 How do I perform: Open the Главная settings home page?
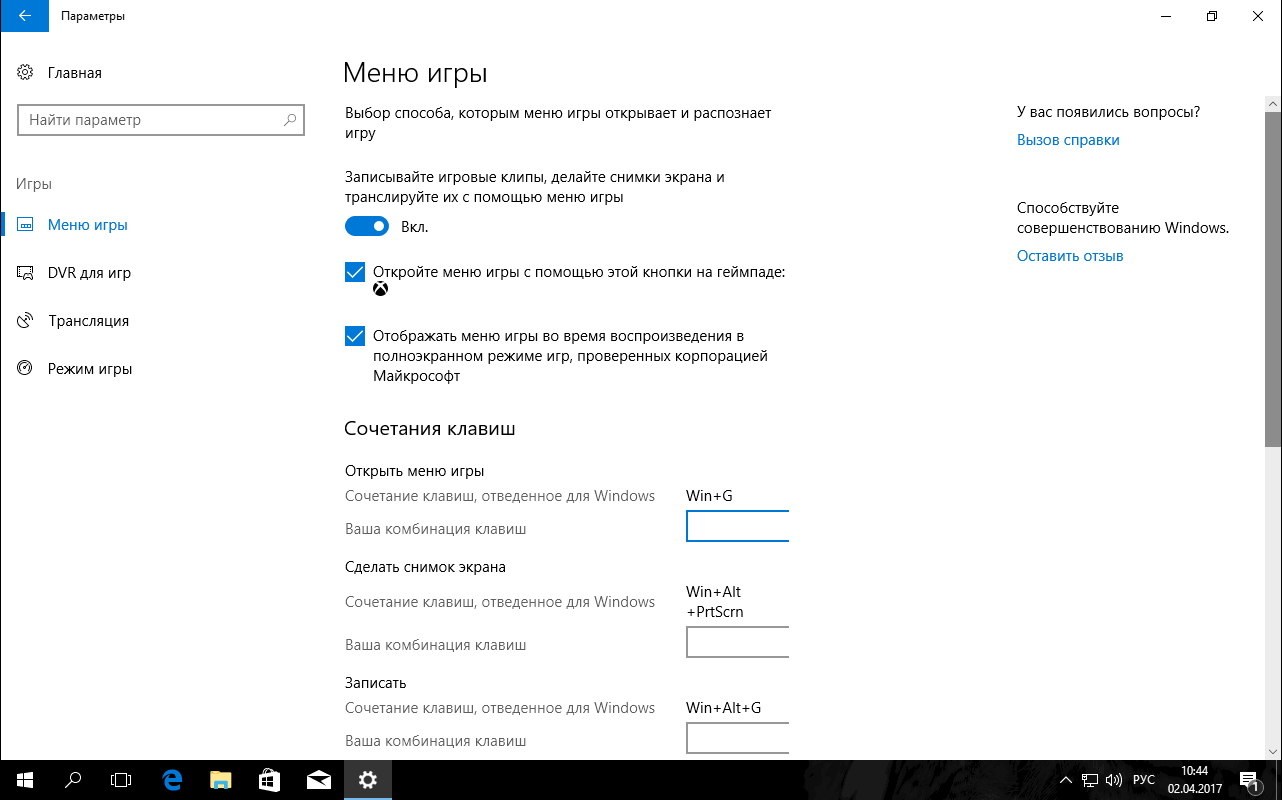coord(60,73)
